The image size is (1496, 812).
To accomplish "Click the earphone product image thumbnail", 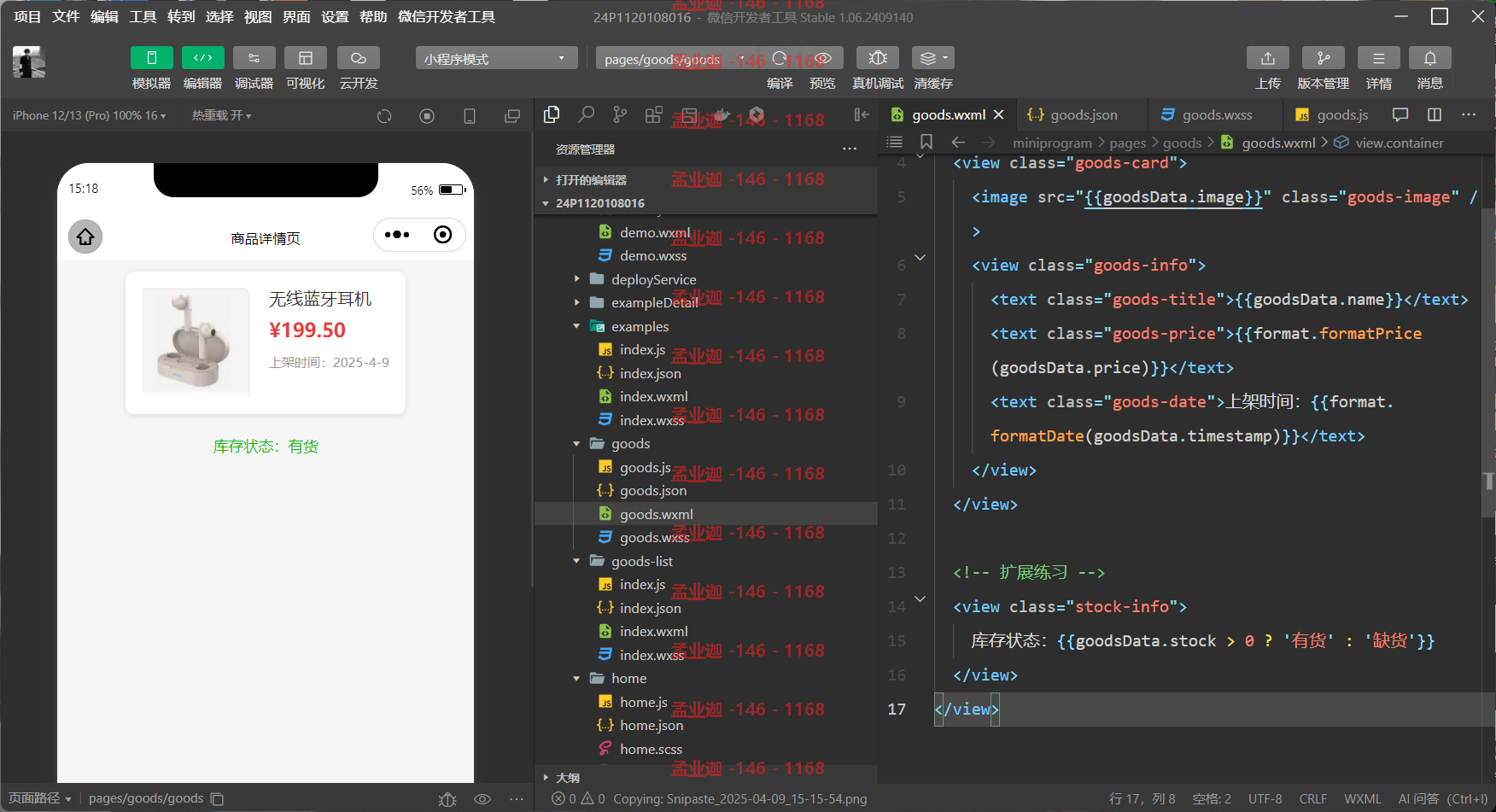I will tap(196, 341).
